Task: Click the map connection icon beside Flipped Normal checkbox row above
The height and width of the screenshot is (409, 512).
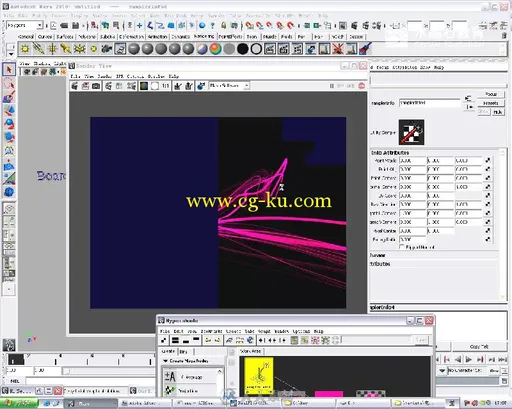Action: 488,239
